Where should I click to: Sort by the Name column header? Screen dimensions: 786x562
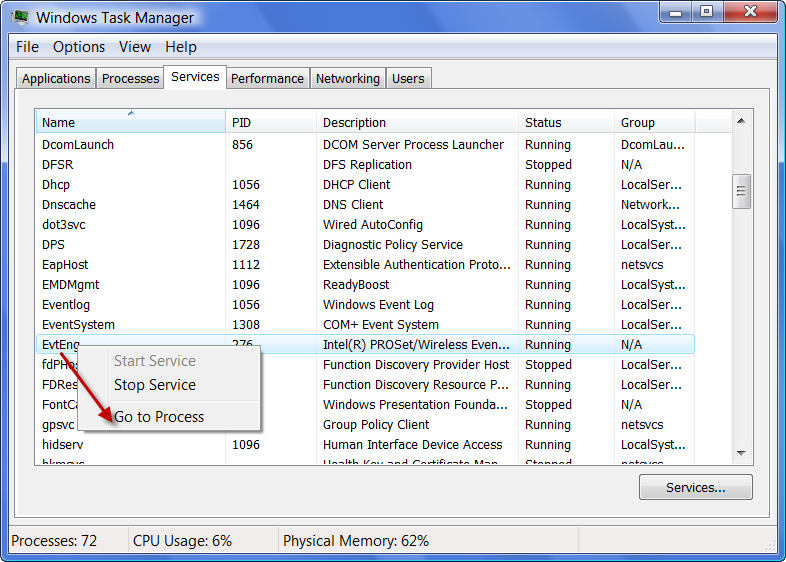point(131,122)
